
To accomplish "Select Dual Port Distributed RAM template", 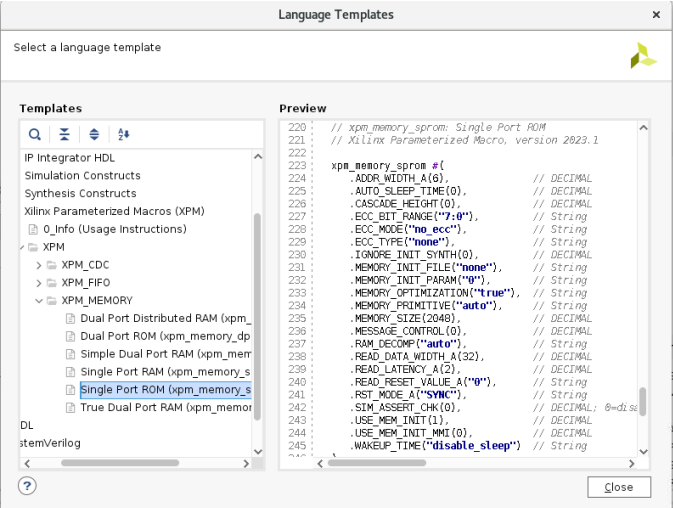I will (x=164, y=318).
